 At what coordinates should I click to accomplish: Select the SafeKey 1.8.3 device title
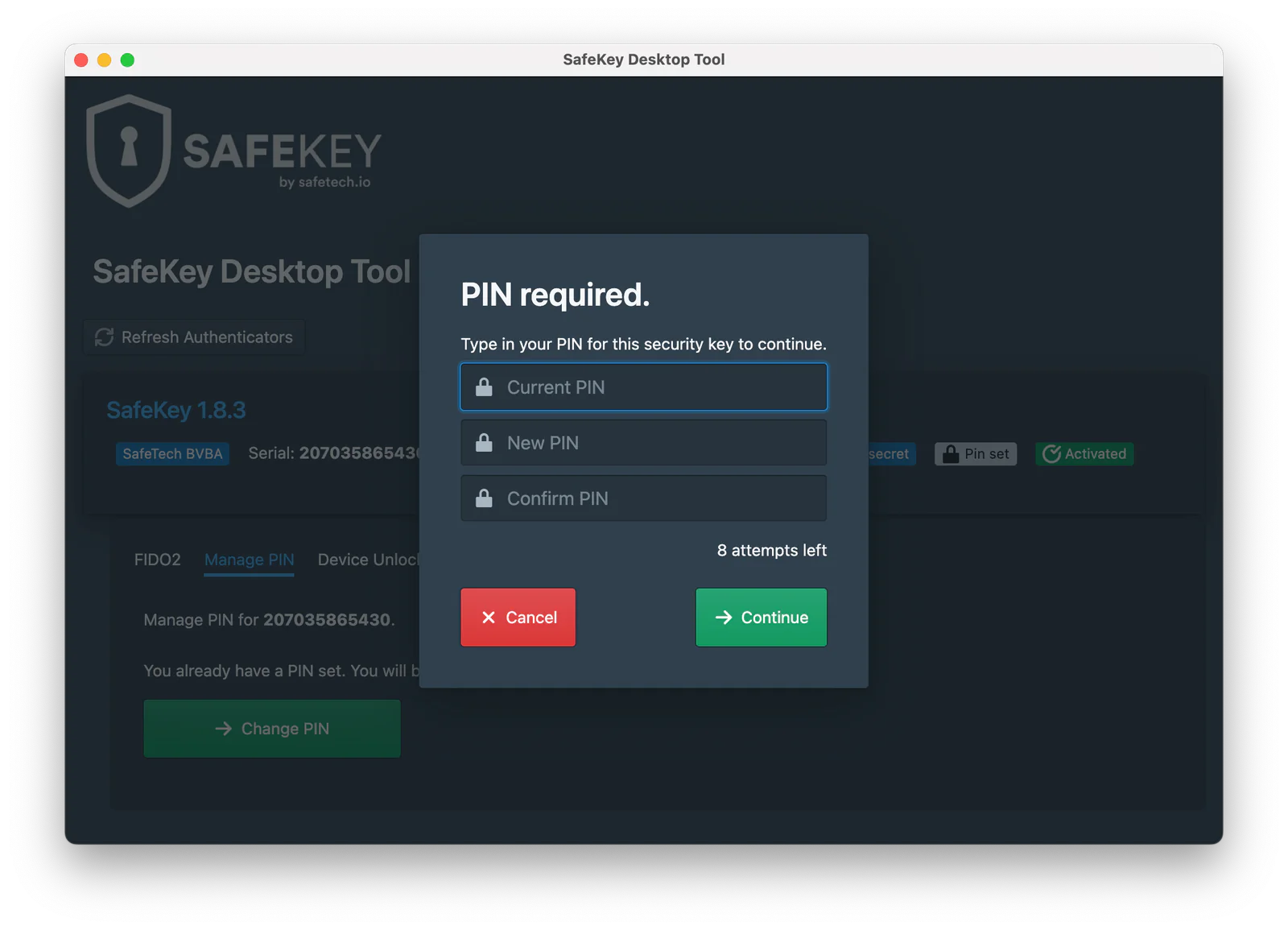[x=176, y=411]
